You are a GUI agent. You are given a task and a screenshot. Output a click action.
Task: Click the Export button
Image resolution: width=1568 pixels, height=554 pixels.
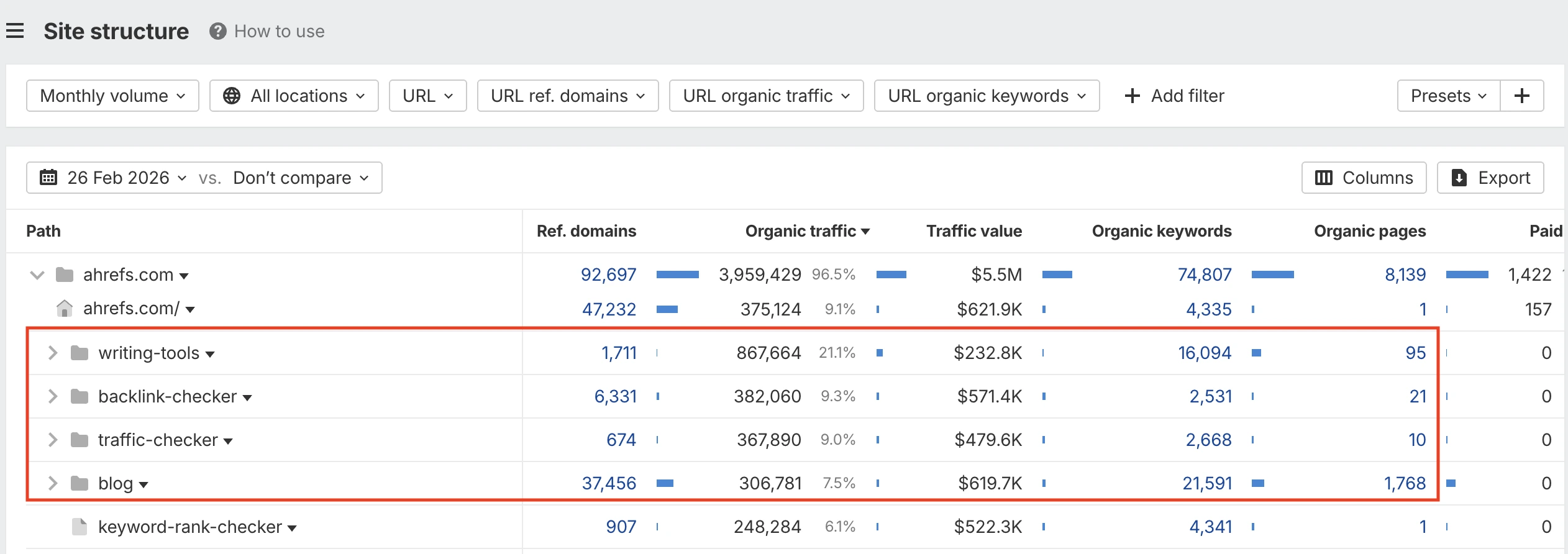click(1490, 178)
